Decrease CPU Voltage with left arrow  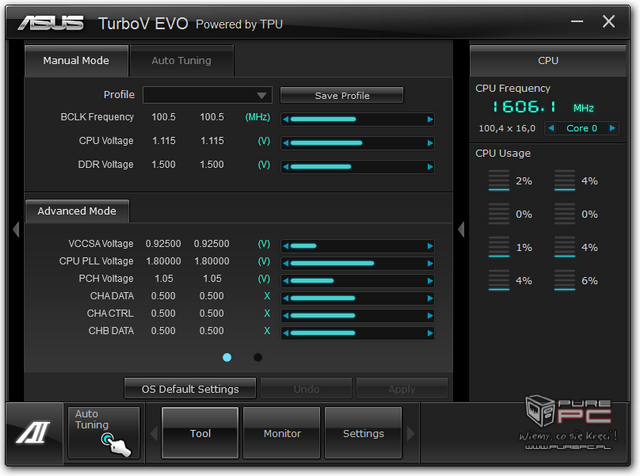pos(286,143)
